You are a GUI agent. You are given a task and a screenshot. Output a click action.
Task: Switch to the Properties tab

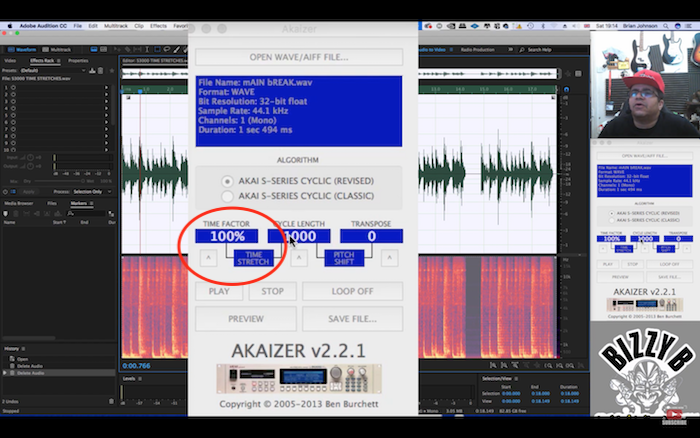(78, 61)
